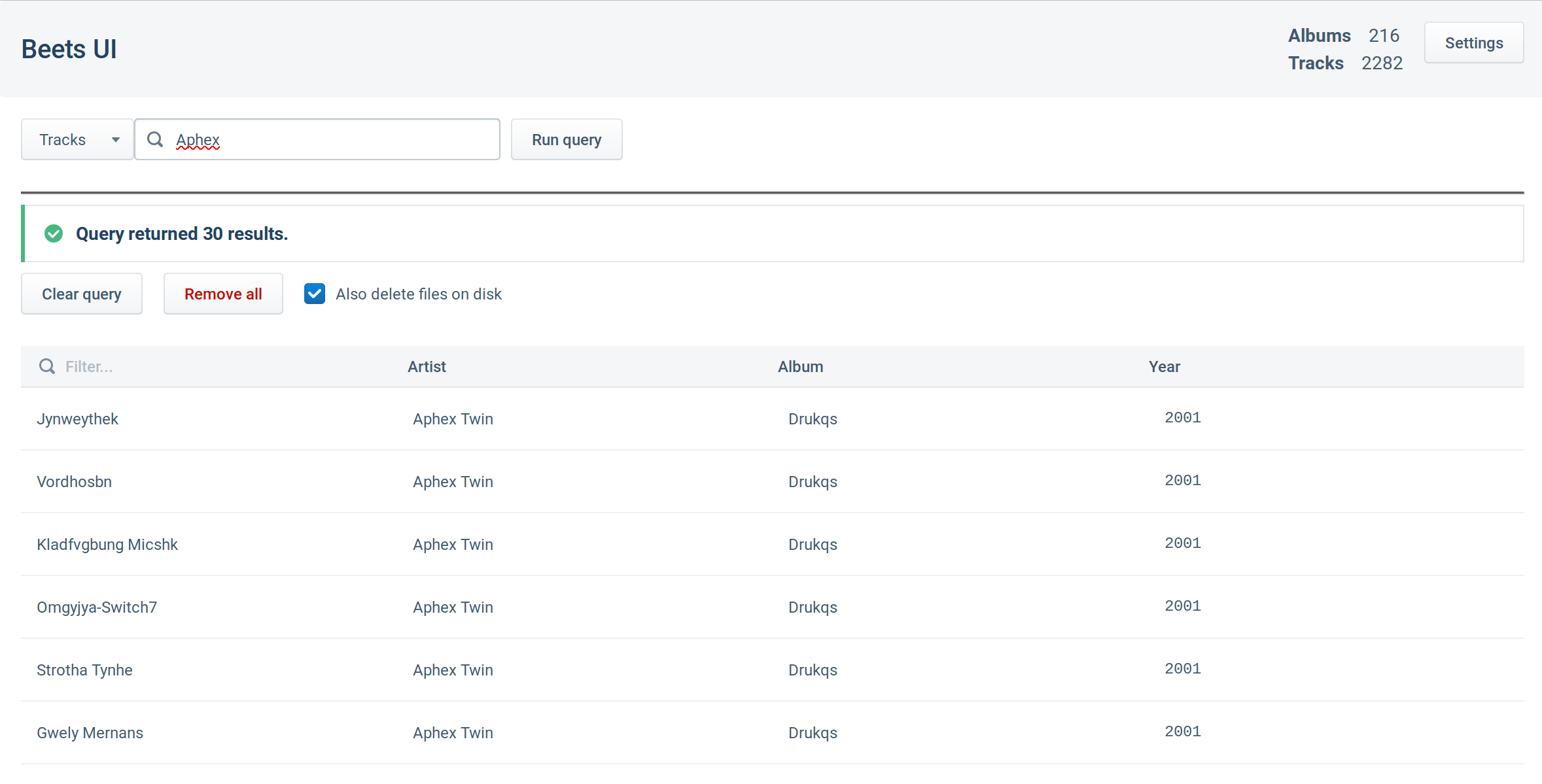The image size is (1542, 784).
Task: Sort by the Artist column header
Action: [427, 366]
